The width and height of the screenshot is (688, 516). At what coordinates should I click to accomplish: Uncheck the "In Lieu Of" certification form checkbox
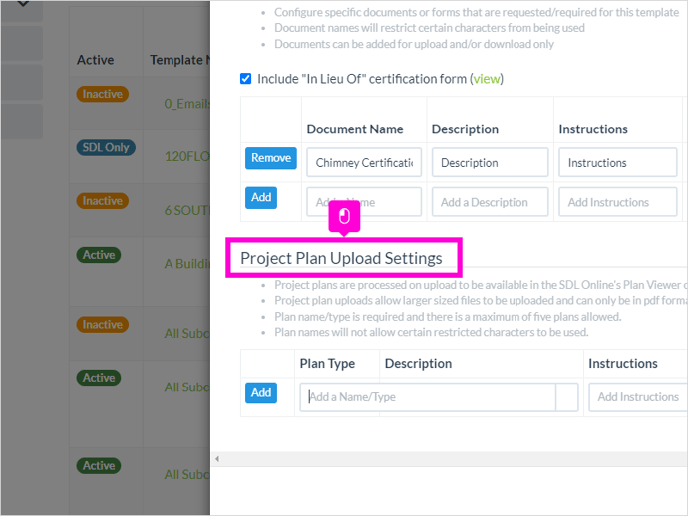(x=246, y=79)
